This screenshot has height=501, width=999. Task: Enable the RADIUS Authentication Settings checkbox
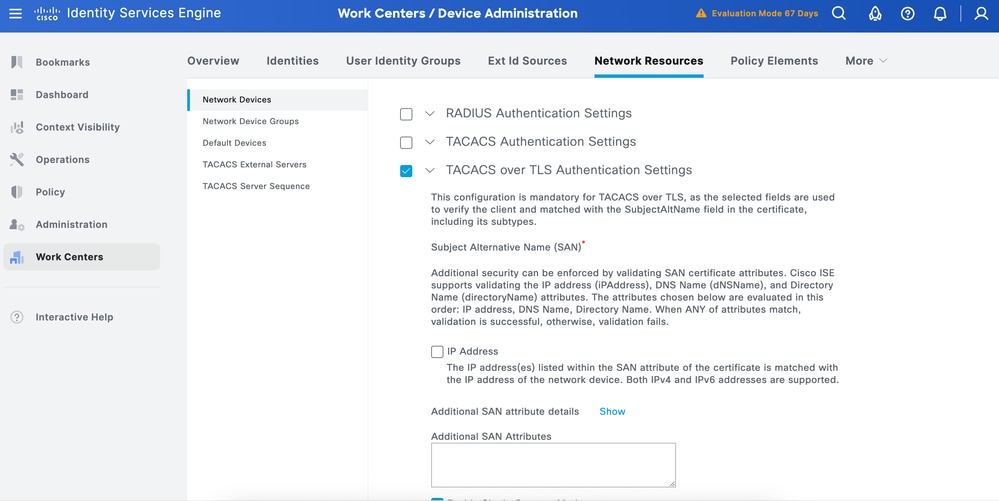point(406,114)
